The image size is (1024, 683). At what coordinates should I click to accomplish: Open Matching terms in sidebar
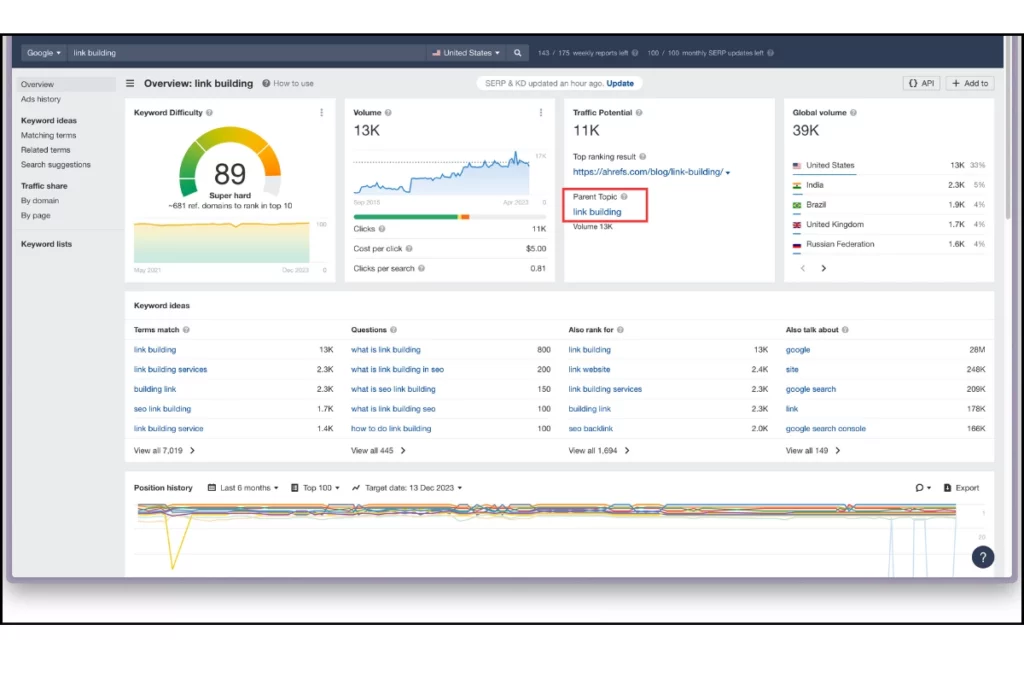click(48, 135)
